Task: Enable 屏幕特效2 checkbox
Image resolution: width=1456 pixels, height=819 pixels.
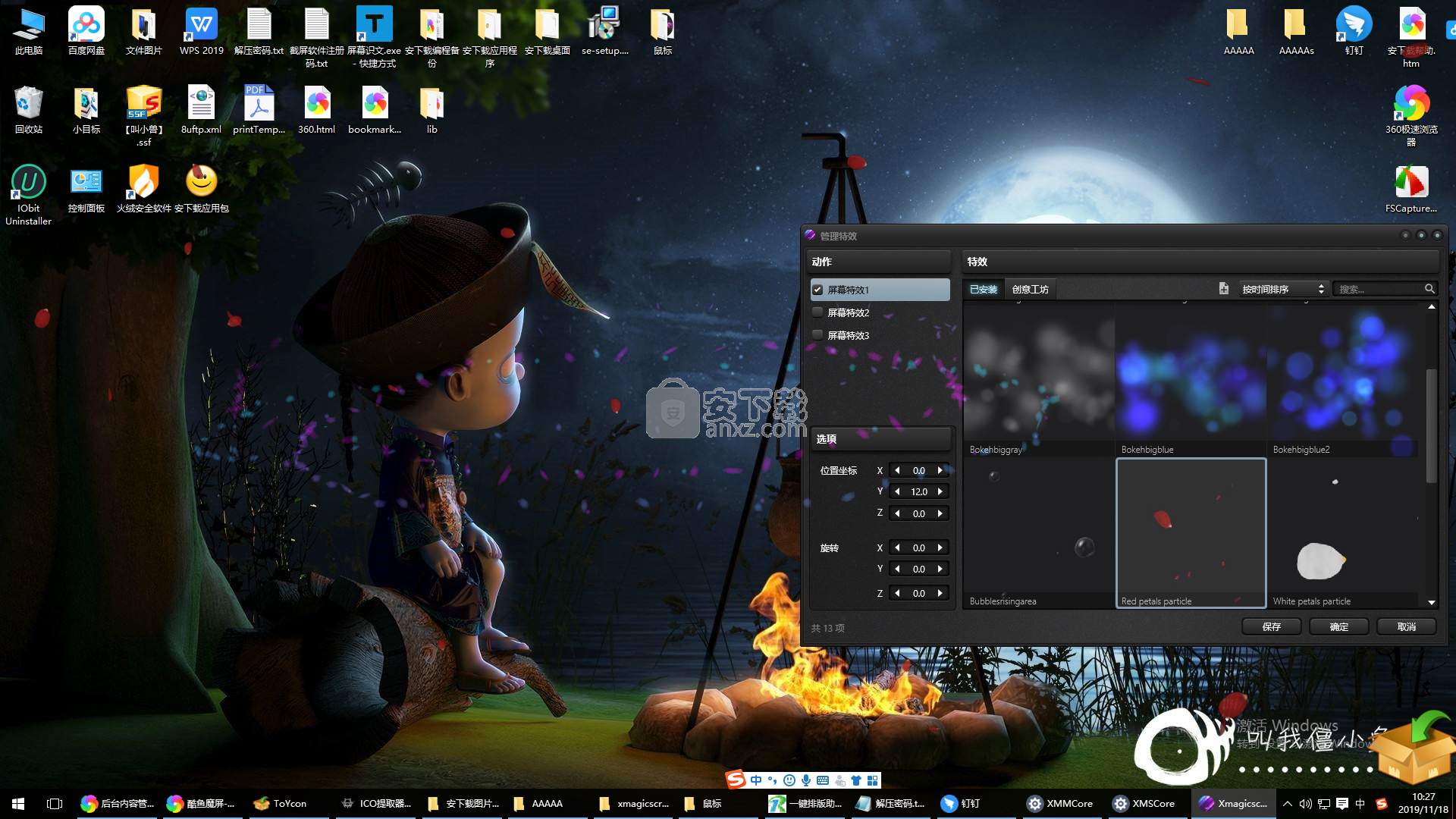Action: 817,312
